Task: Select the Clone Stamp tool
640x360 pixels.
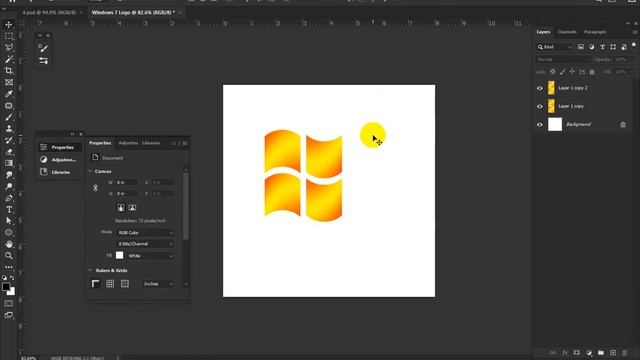Action: coord(9,129)
